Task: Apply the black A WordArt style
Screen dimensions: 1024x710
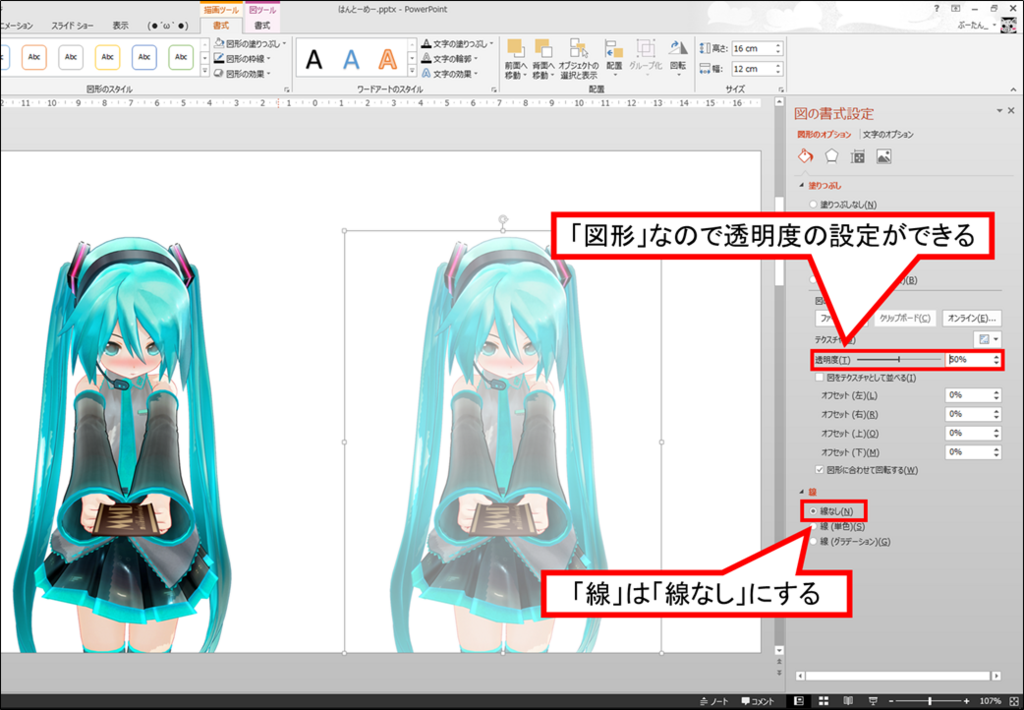Action: pyautogui.click(x=314, y=59)
